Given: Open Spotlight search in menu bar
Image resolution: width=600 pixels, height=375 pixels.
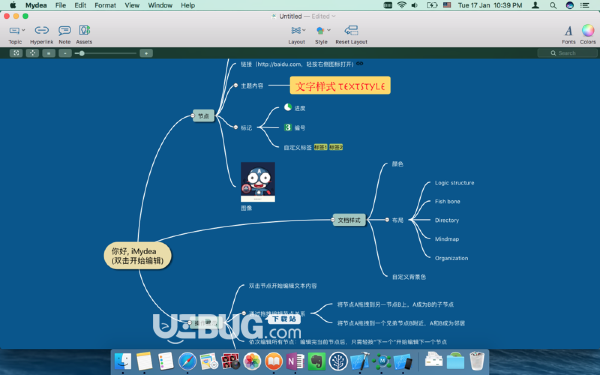Looking at the screenshot, I should click(x=553, y=5).
